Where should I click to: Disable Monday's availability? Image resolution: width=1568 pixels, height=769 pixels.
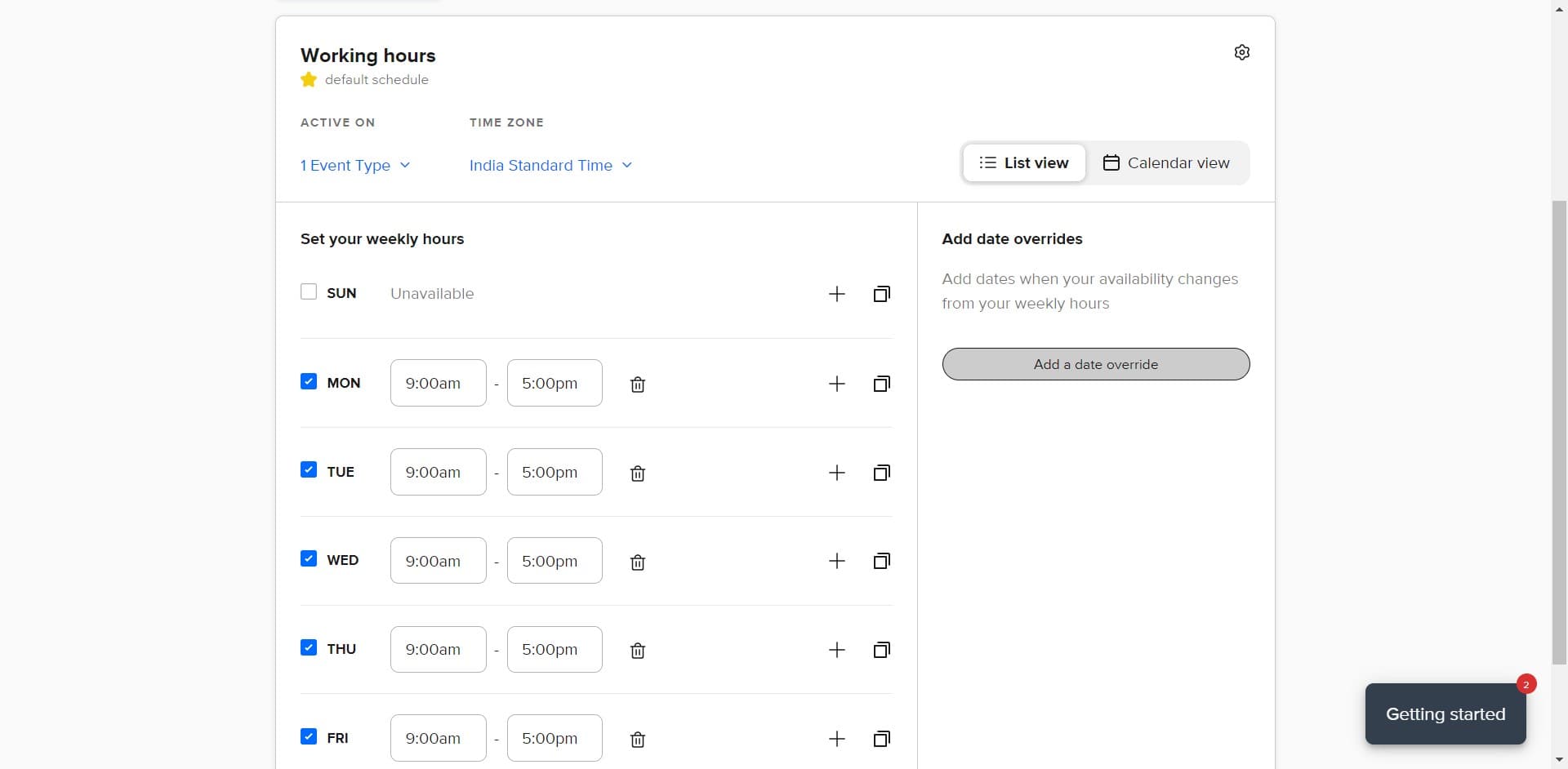[309, 380]
